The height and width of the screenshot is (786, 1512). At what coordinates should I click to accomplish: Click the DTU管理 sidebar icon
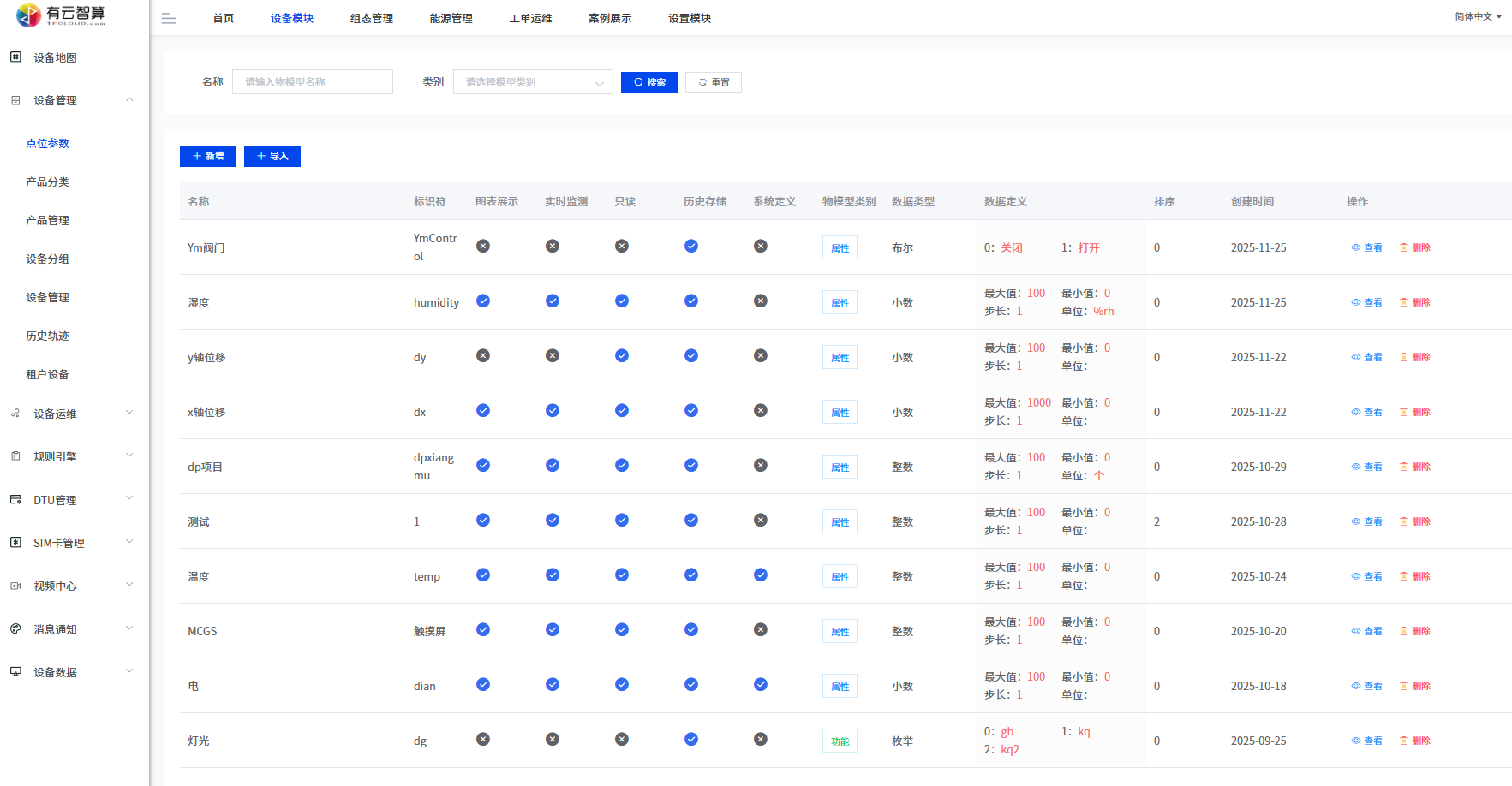[x=15, y=500]
